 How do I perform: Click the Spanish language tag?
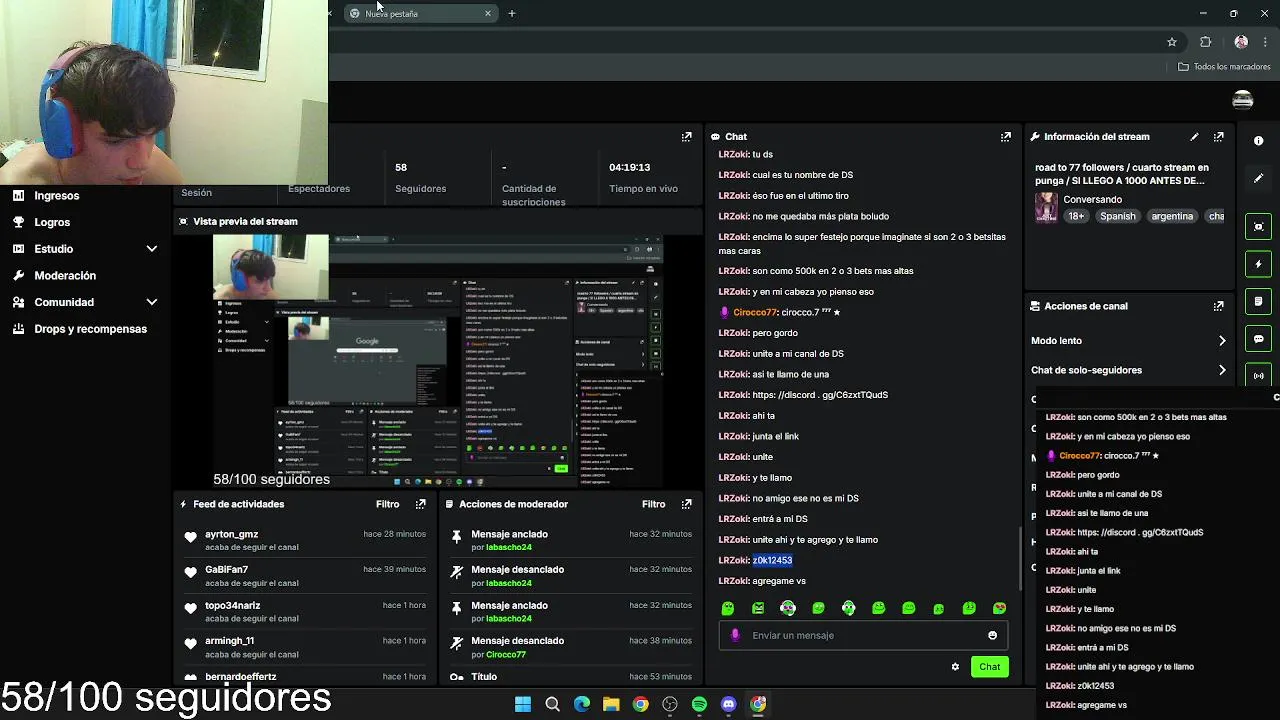(1117, 216)
